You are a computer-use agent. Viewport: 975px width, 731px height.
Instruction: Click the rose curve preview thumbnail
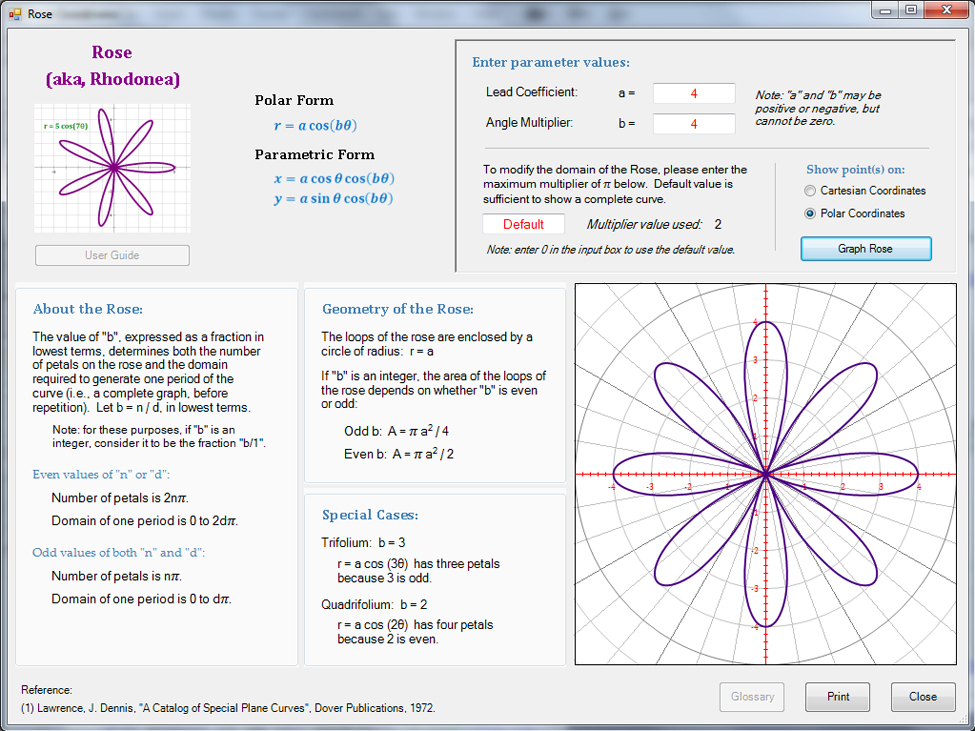[112, 168]
